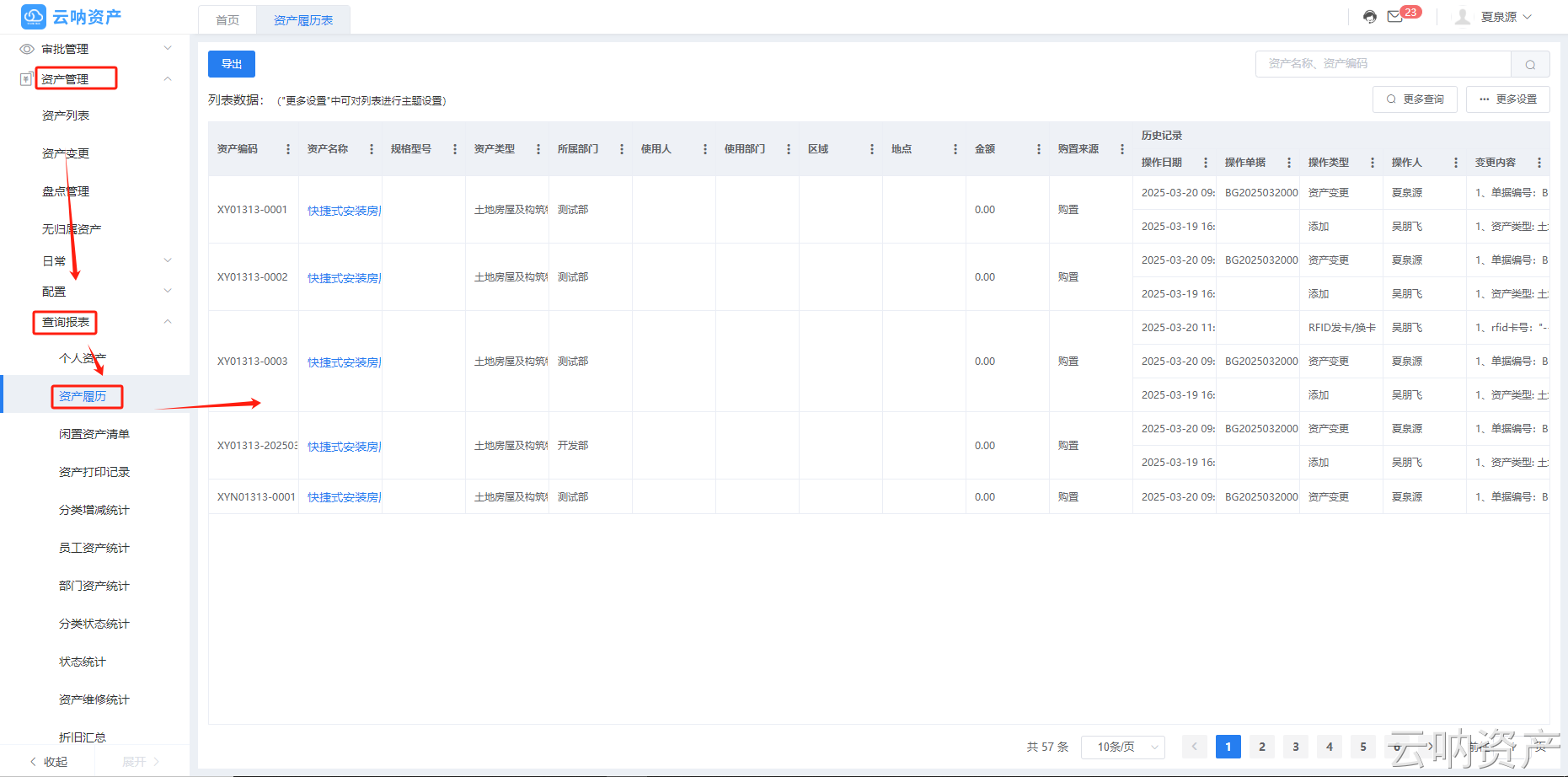Screen dimensions: 1568x777
Task: Open the 夏泉源 user dropdown
Action: (1506, 17)
